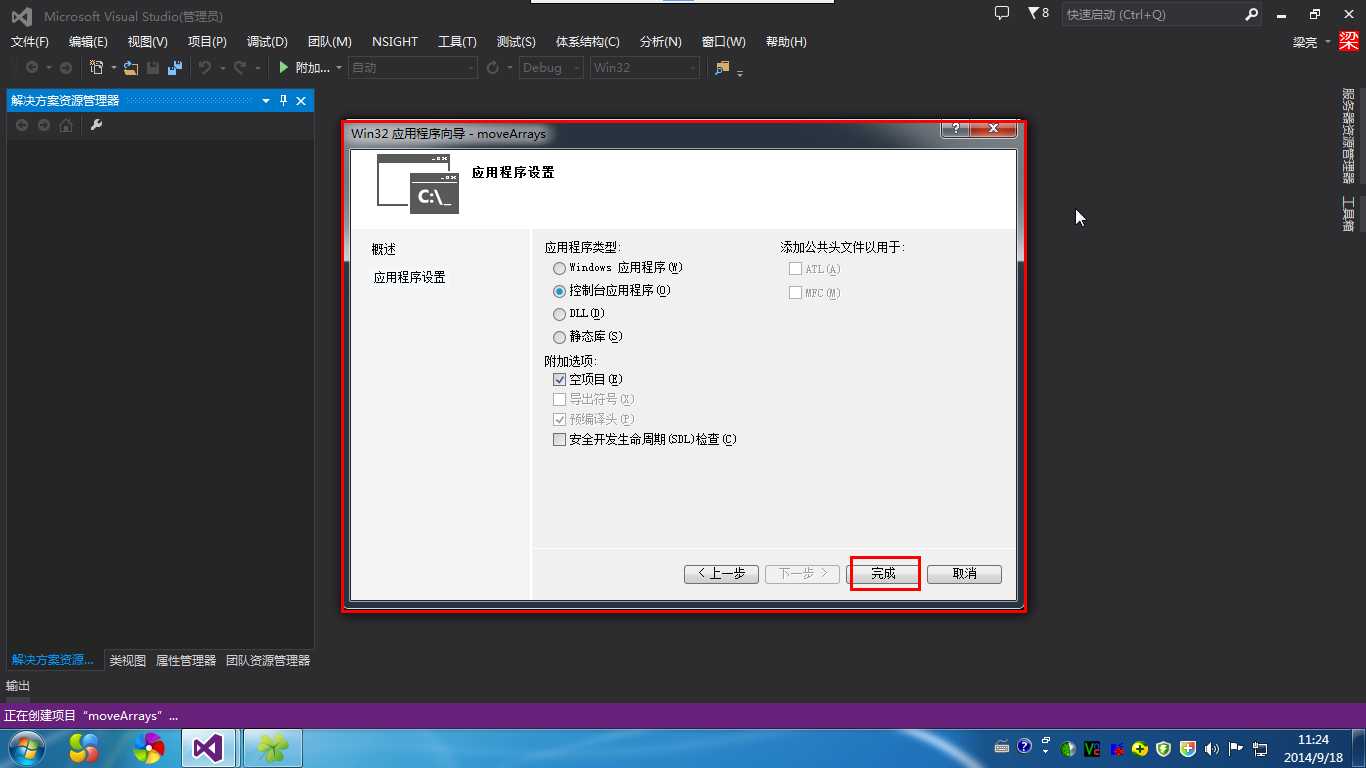Click the Action Center flag tray icon
This screenshot has width=1366, height=768.
click(1236, 748)
